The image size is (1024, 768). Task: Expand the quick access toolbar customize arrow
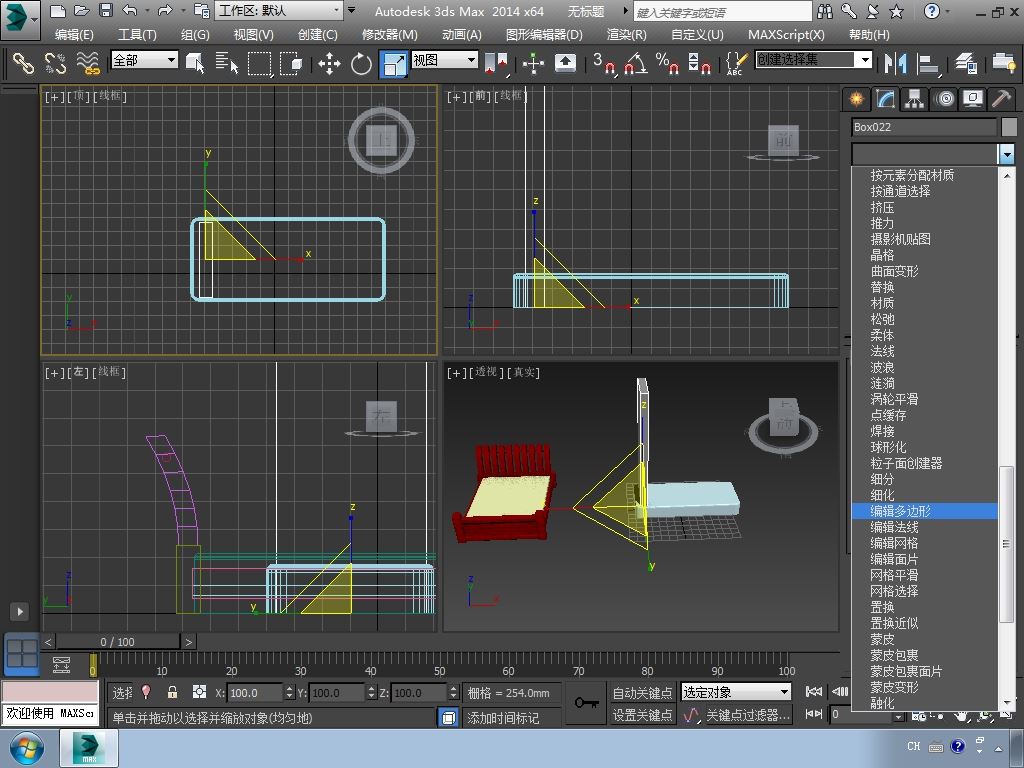352,10
